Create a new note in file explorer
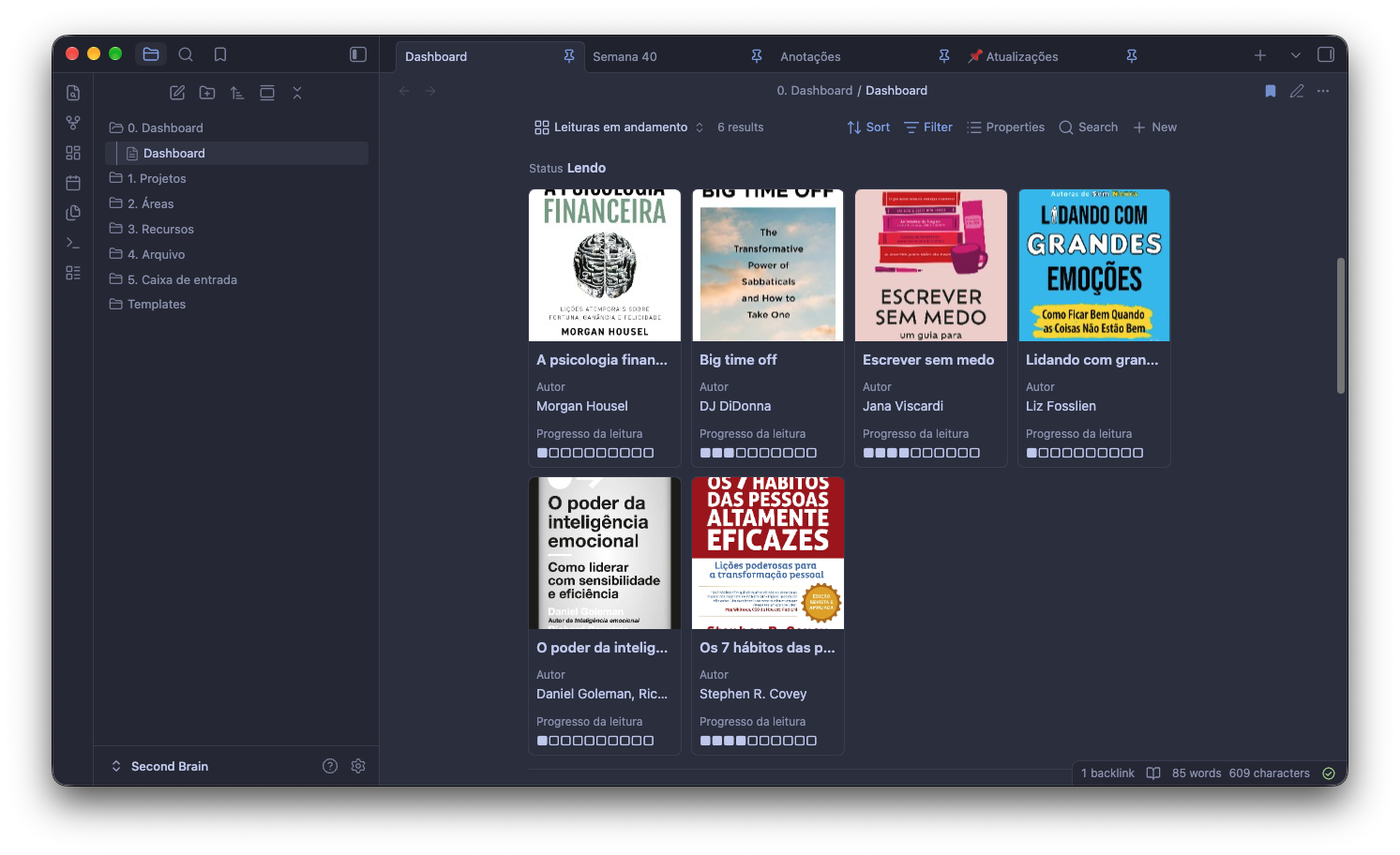Image resolution: width=1400 pixels, height=855 pixels. click(177, 93)
